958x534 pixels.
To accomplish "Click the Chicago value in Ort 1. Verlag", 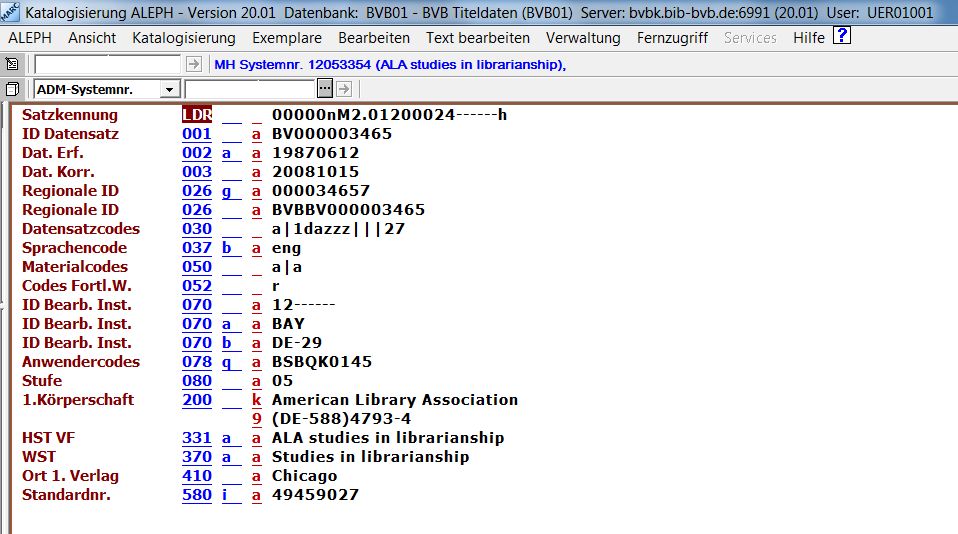I will pos(304,476).
